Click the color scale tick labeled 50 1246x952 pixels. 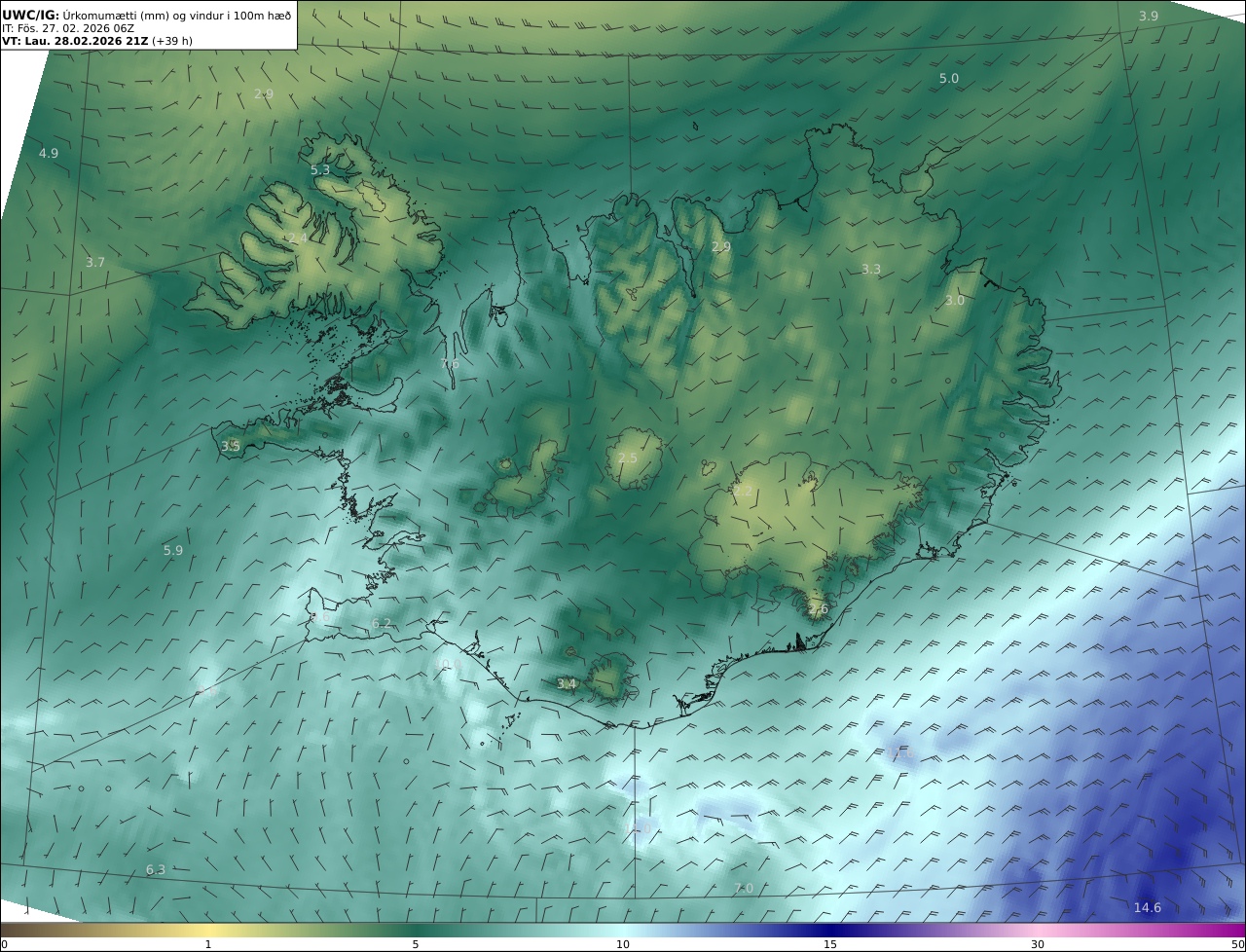(x=1238, y=944)
